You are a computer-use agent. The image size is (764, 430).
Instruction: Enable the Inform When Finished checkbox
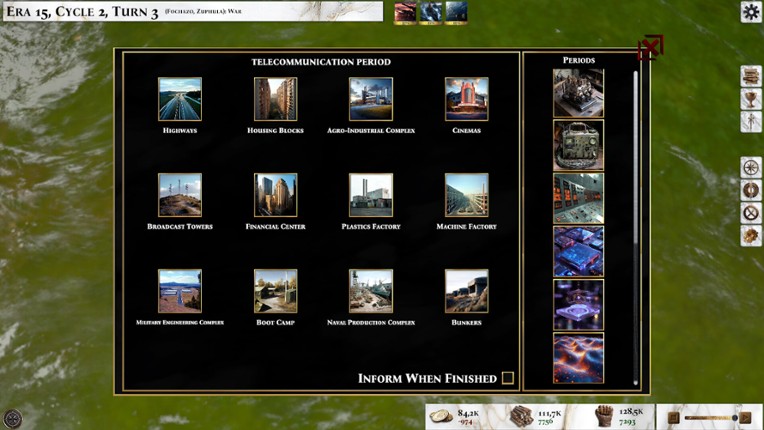coord(508,378)
